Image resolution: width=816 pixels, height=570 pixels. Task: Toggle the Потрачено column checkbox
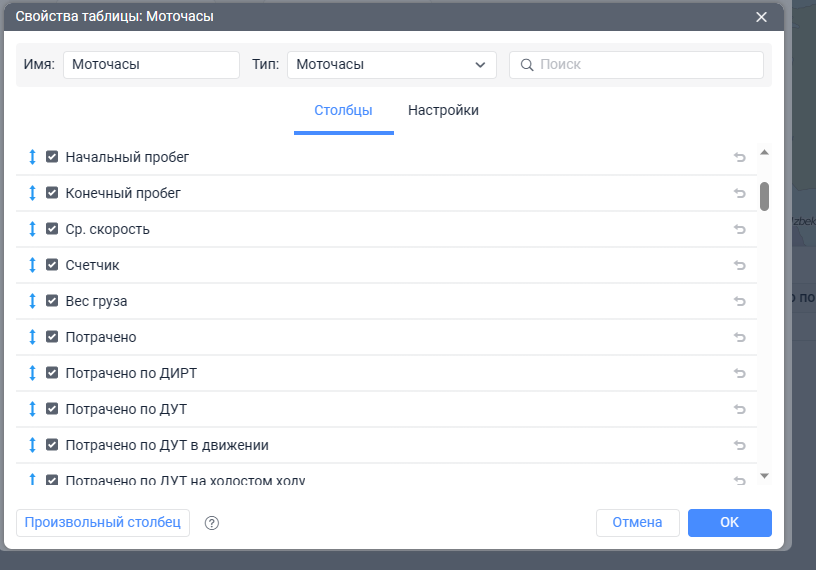[x=52, y=337]
